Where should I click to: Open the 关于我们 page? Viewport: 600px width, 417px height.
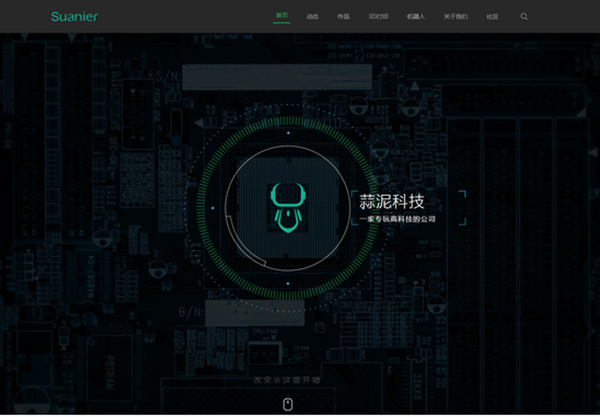tap(456, 17)
